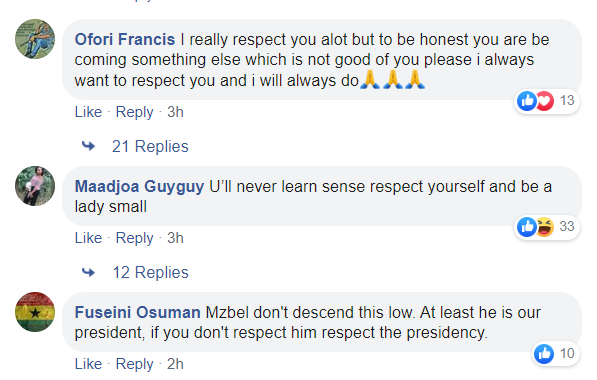Click the heart reaction on Ofori's comment
Viewport: 597px width, 380px height.
pos(545,101)
